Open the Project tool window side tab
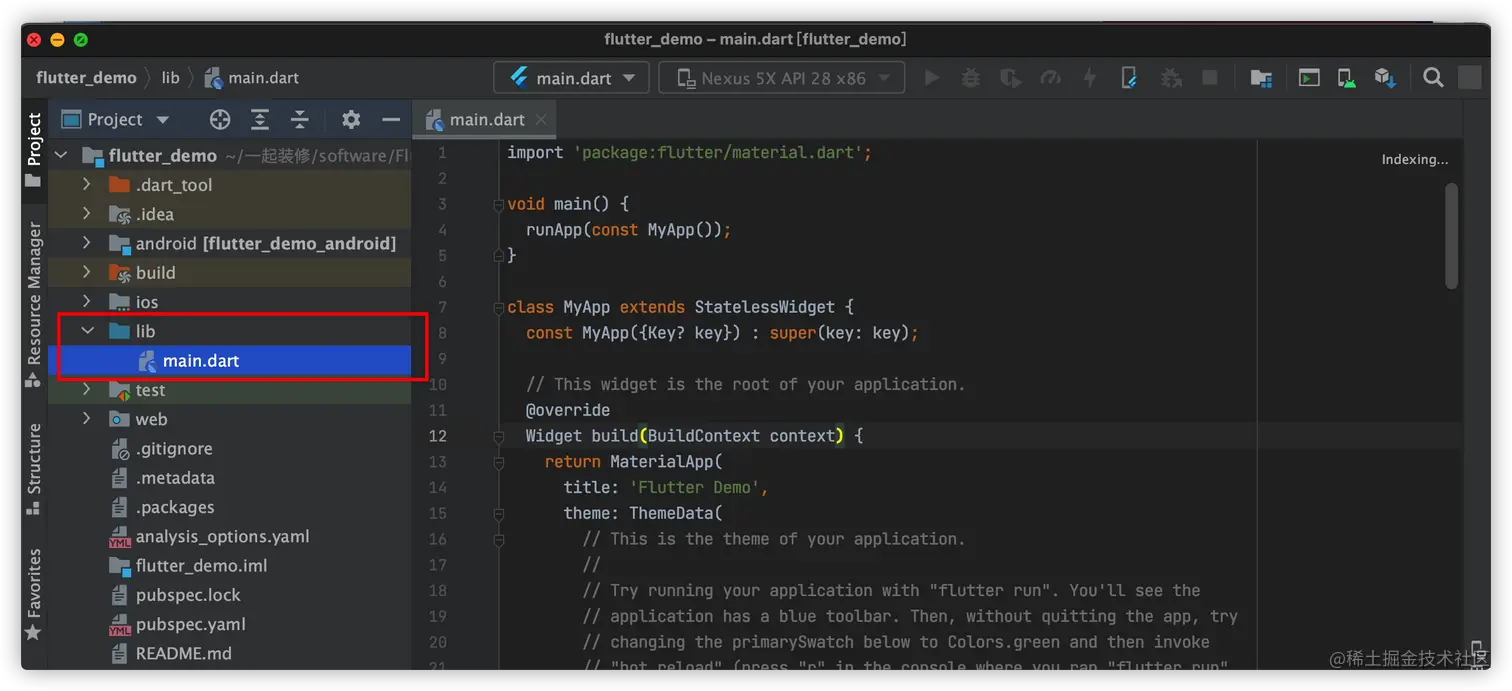1512x691 pixels. (34, 150)
